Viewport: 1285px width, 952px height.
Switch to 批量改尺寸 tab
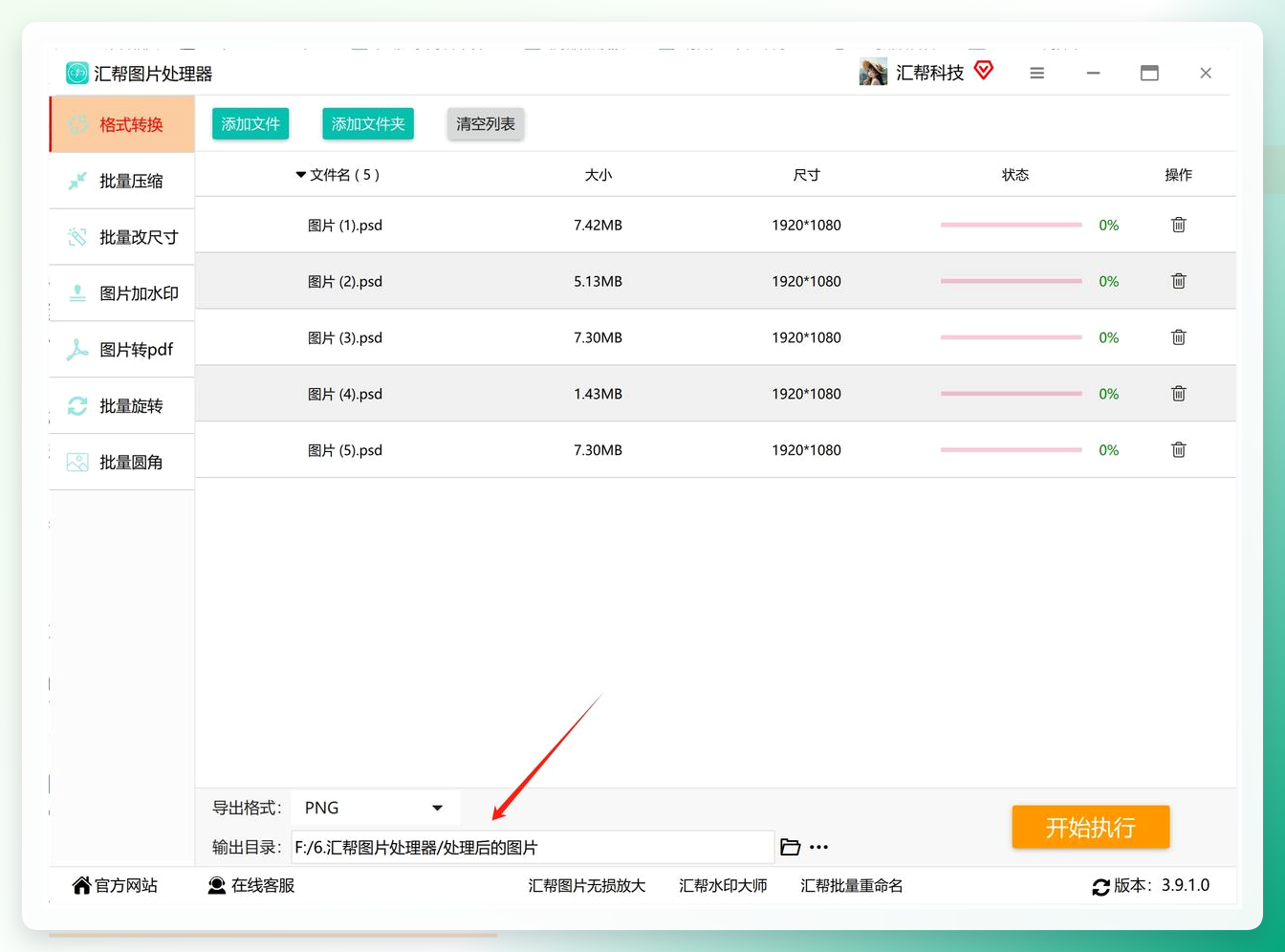[122, 237]
